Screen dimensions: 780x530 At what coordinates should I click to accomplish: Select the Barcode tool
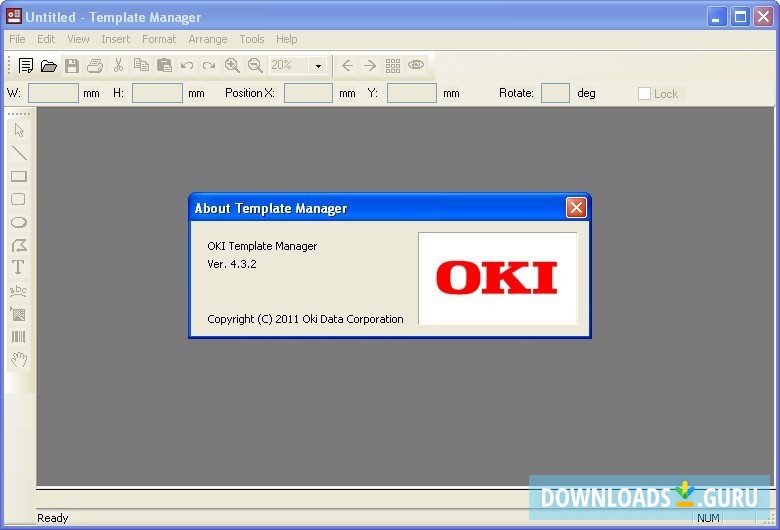click(18, 337)
